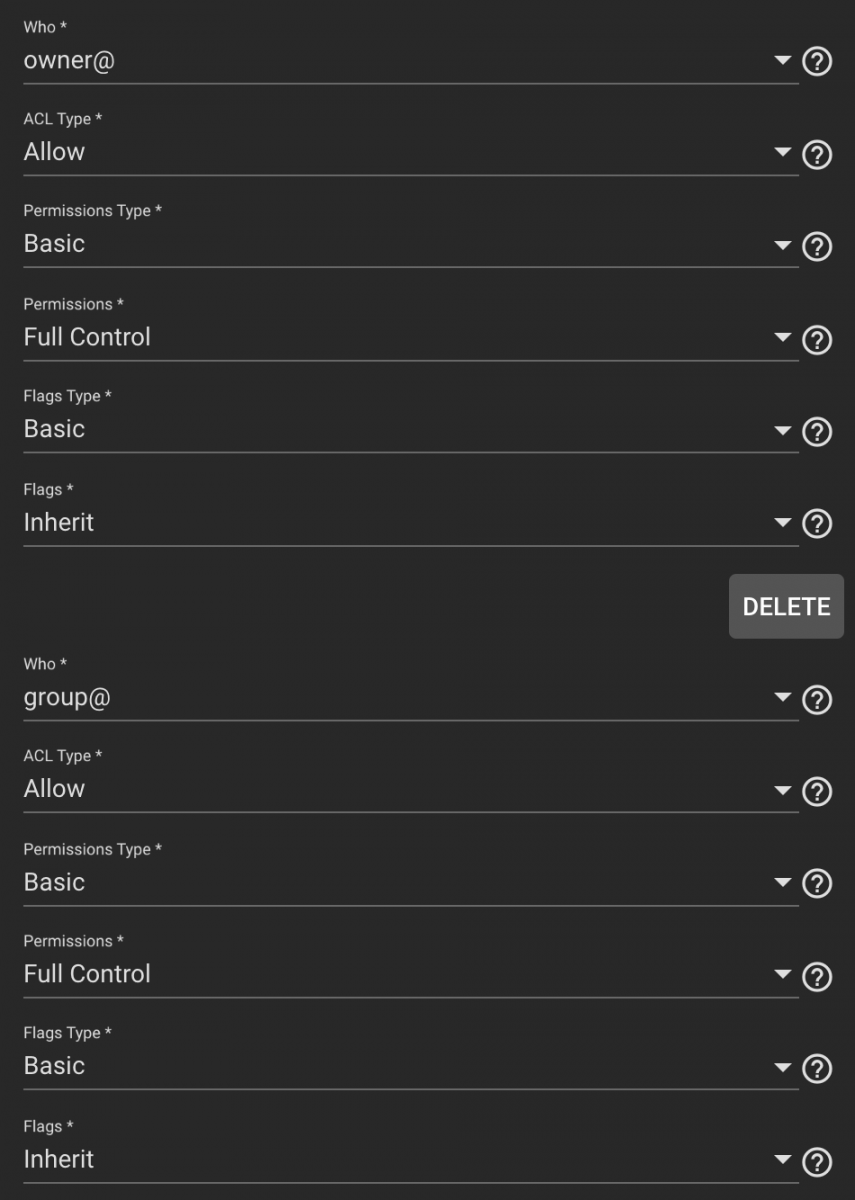Open help for owner@ Flags Type
Image resolution: width=855 pixels, height=1200 pixels.
817,431
